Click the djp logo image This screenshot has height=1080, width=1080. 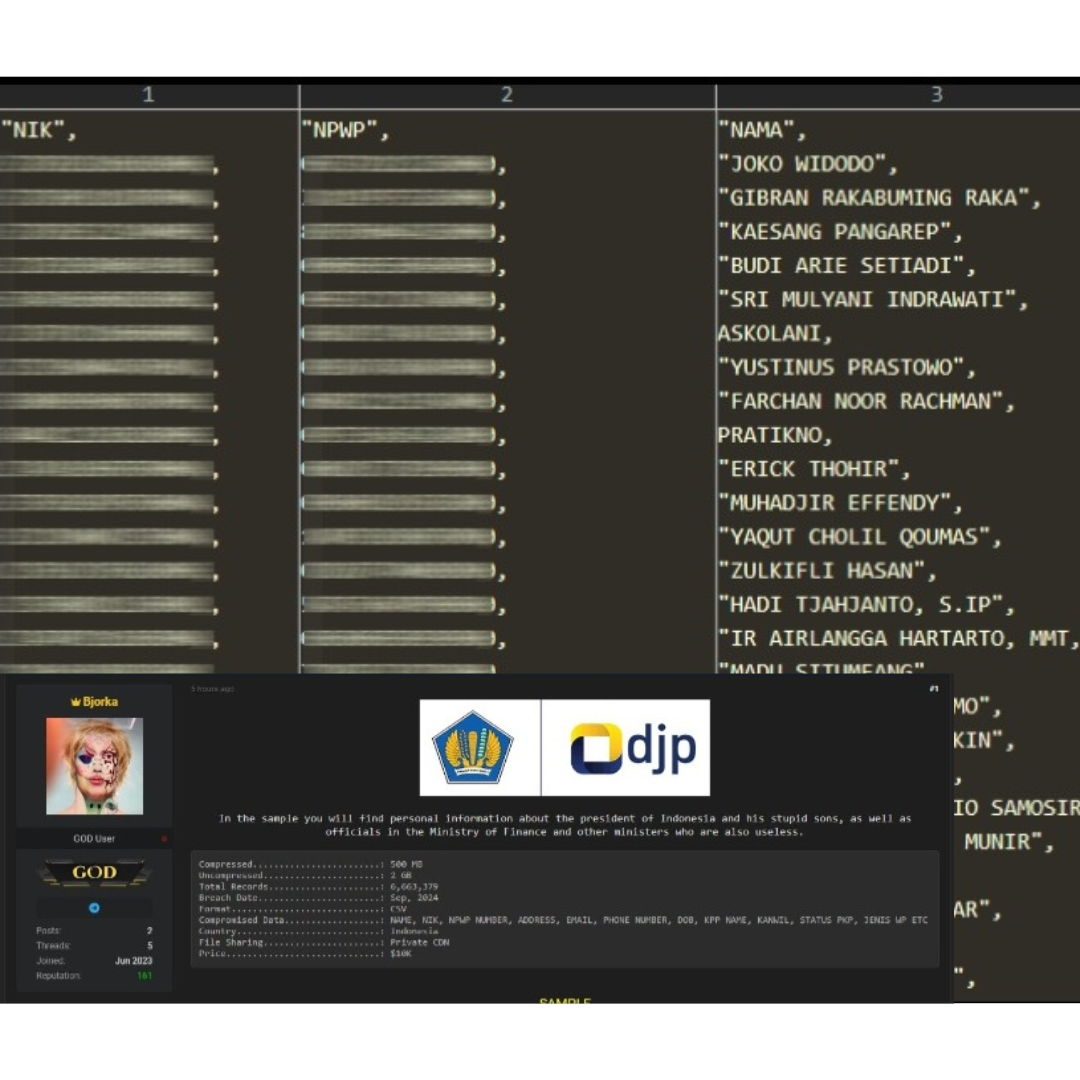click(x=634, y=748)
